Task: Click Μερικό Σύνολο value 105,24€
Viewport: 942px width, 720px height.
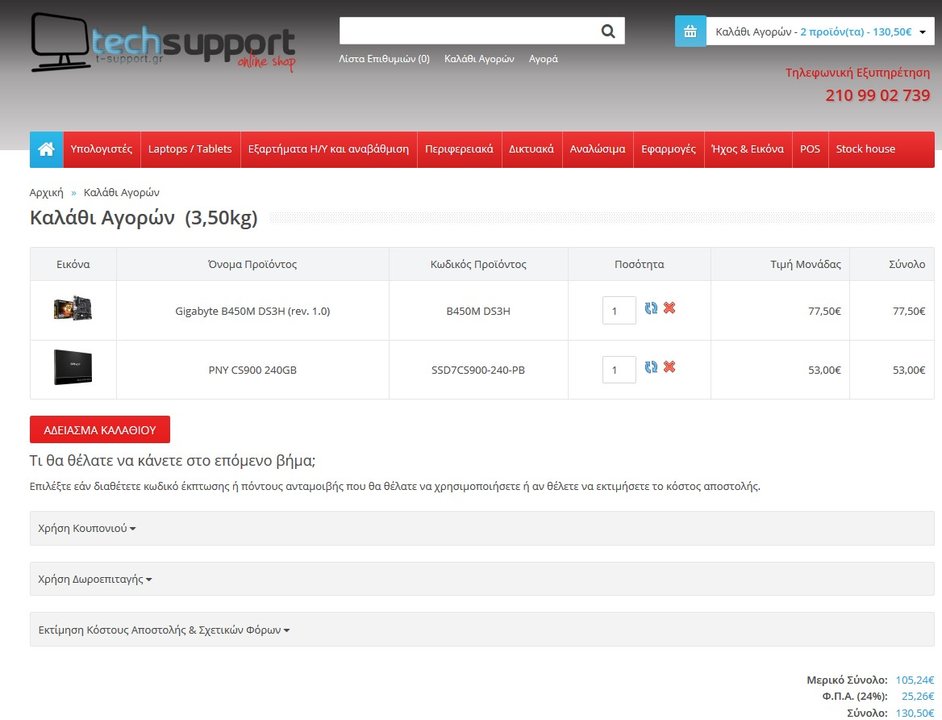Action: pyautogui.click(x=915, y=680)
